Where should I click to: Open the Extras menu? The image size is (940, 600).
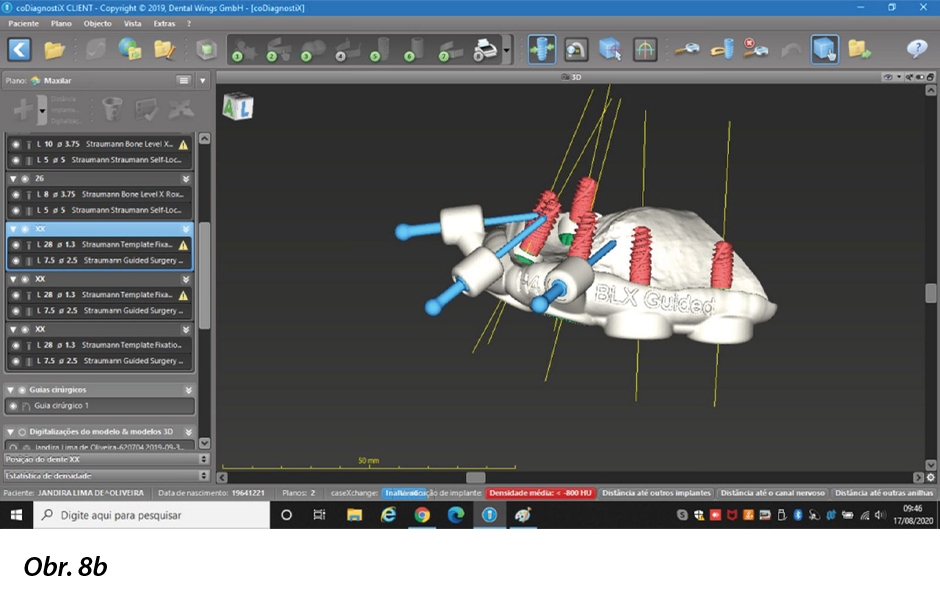(164, 24)
